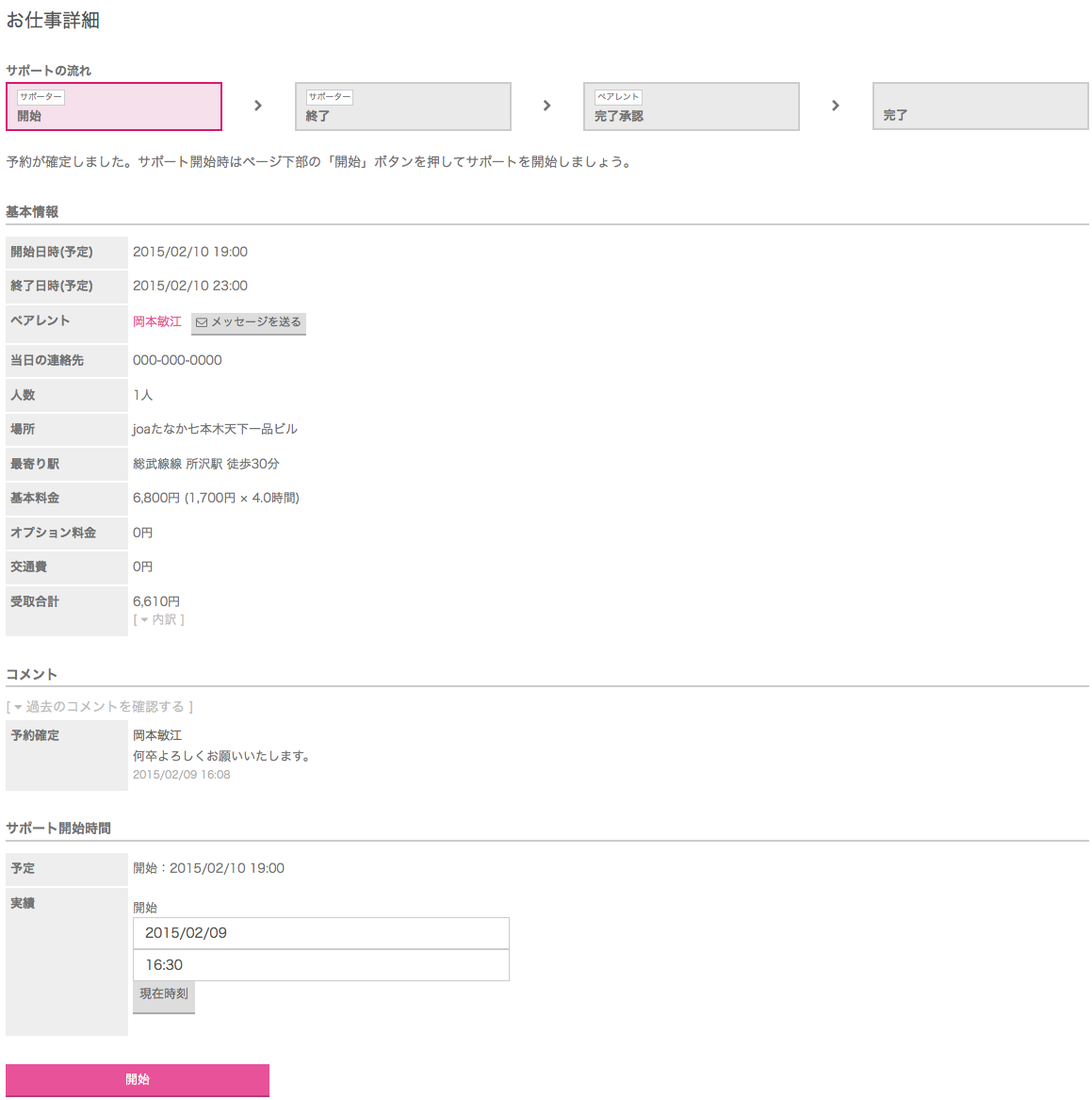Expand the 内訳 breakdown under 受取合計
Screen dimensions: 1092x1100
pos(158,619)
